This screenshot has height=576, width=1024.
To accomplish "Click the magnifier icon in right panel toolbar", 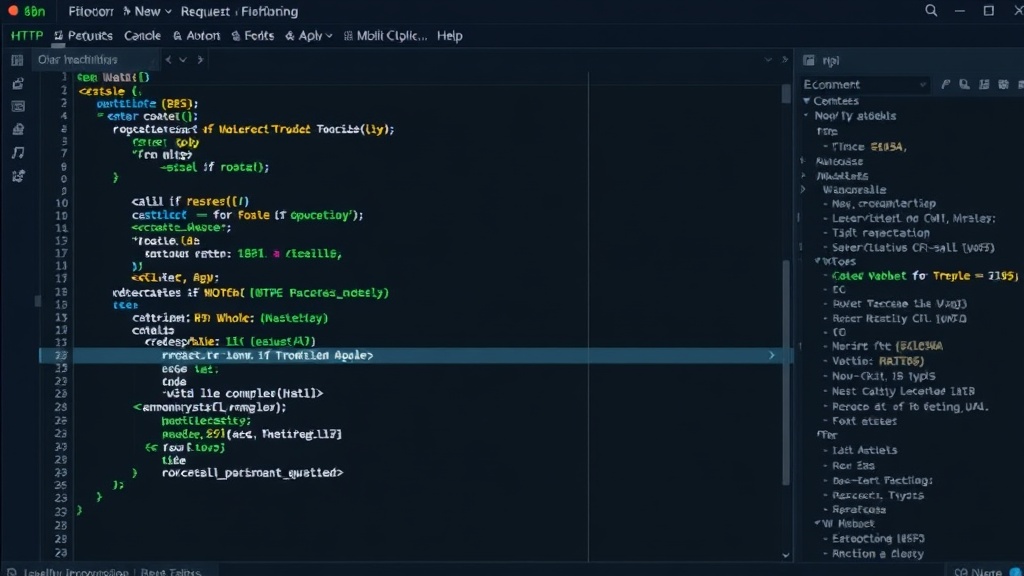I will (x=965, y=84).
